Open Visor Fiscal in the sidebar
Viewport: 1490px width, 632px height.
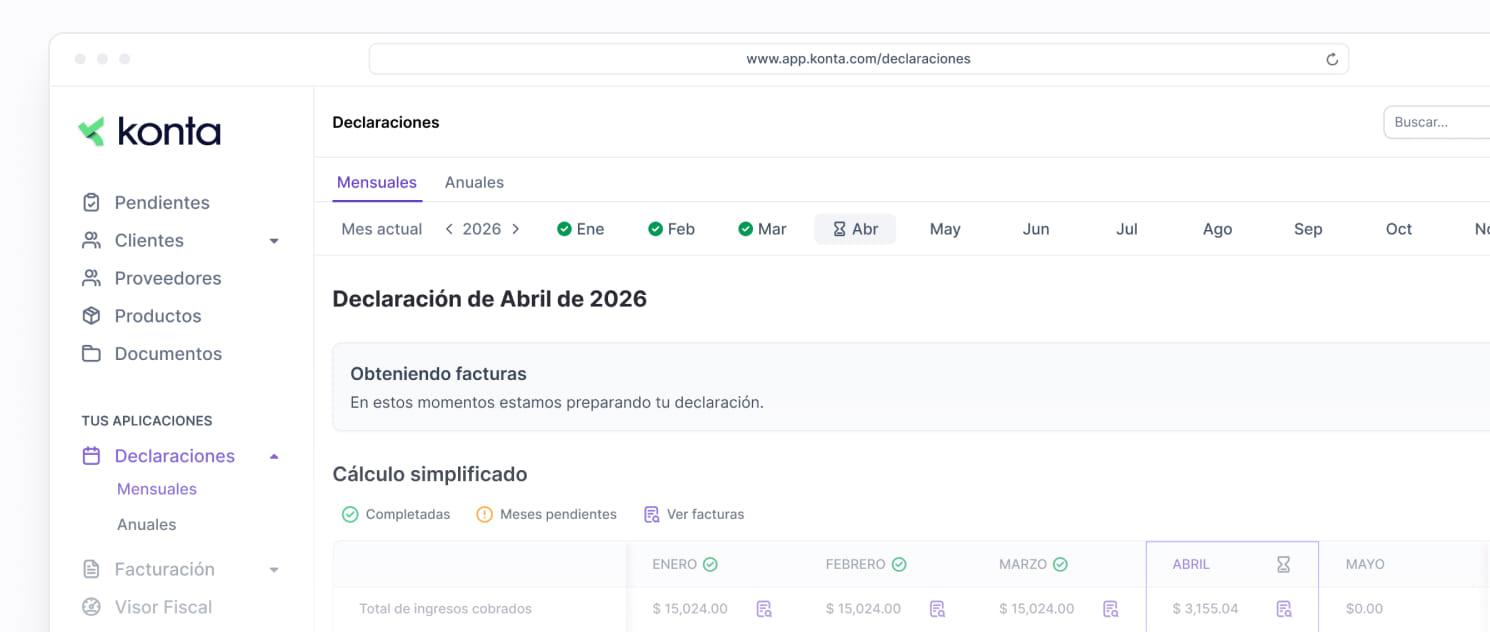pyautogui.click(x=163, y=607)
